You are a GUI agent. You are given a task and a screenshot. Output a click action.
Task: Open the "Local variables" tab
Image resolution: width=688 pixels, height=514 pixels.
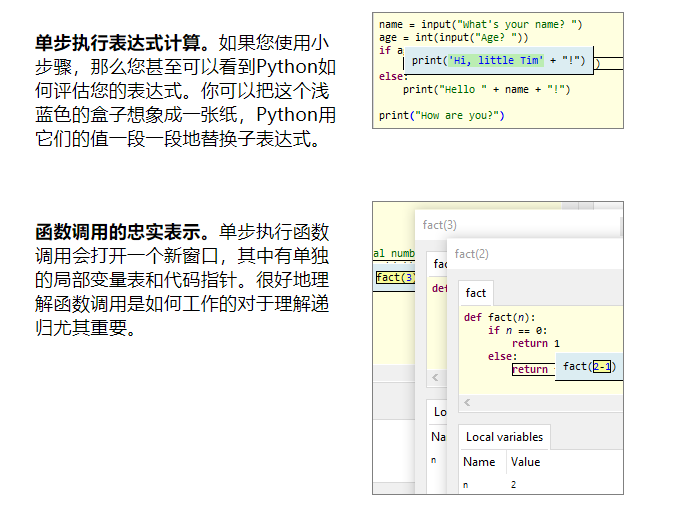coord(505,437)
